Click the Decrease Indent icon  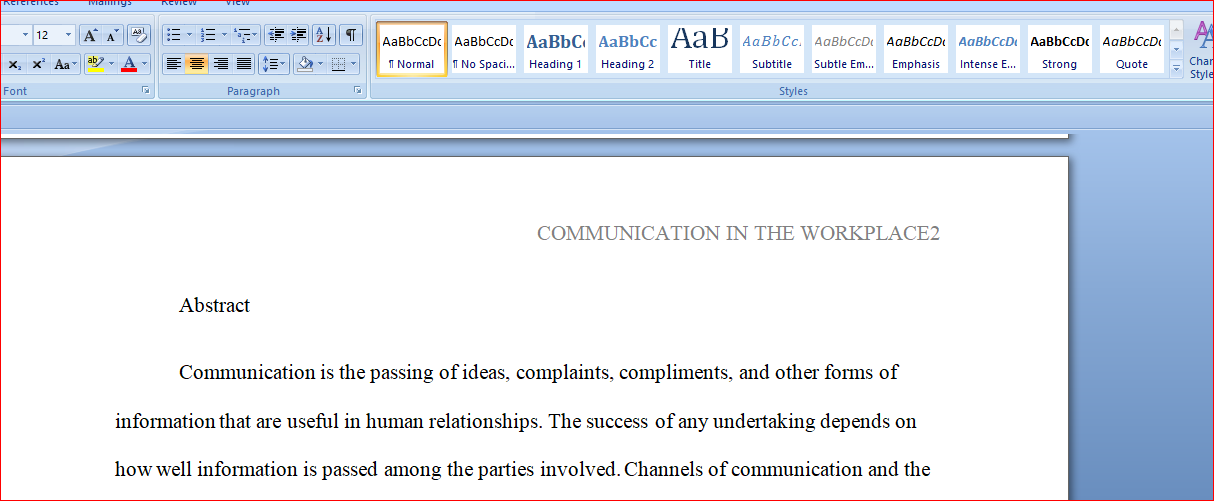[275, 35]
